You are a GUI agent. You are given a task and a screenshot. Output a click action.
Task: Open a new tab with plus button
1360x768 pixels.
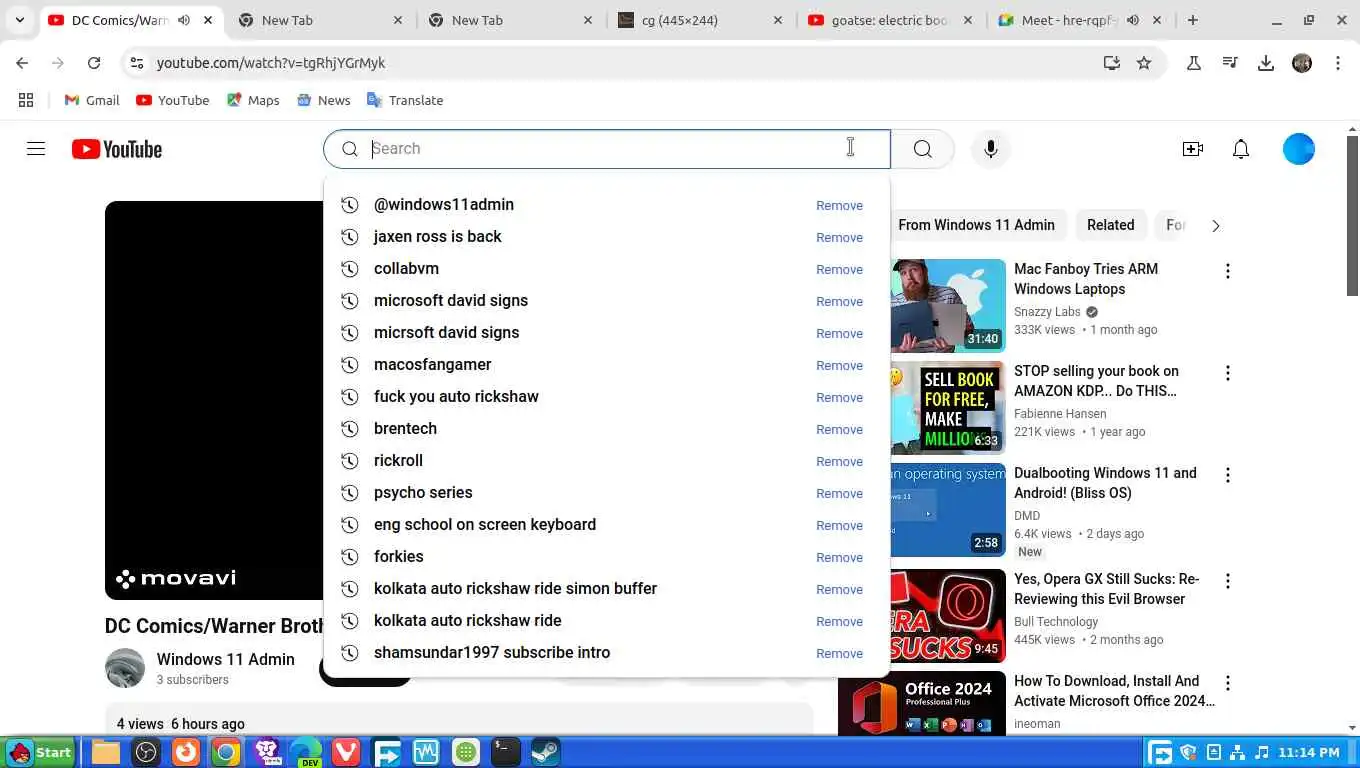pyautogui.click(x=1193, y=20)
